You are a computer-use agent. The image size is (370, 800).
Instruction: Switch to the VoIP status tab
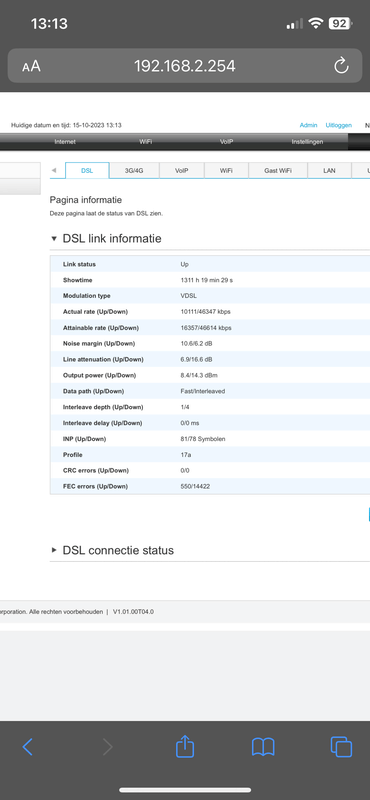[182, 171]
